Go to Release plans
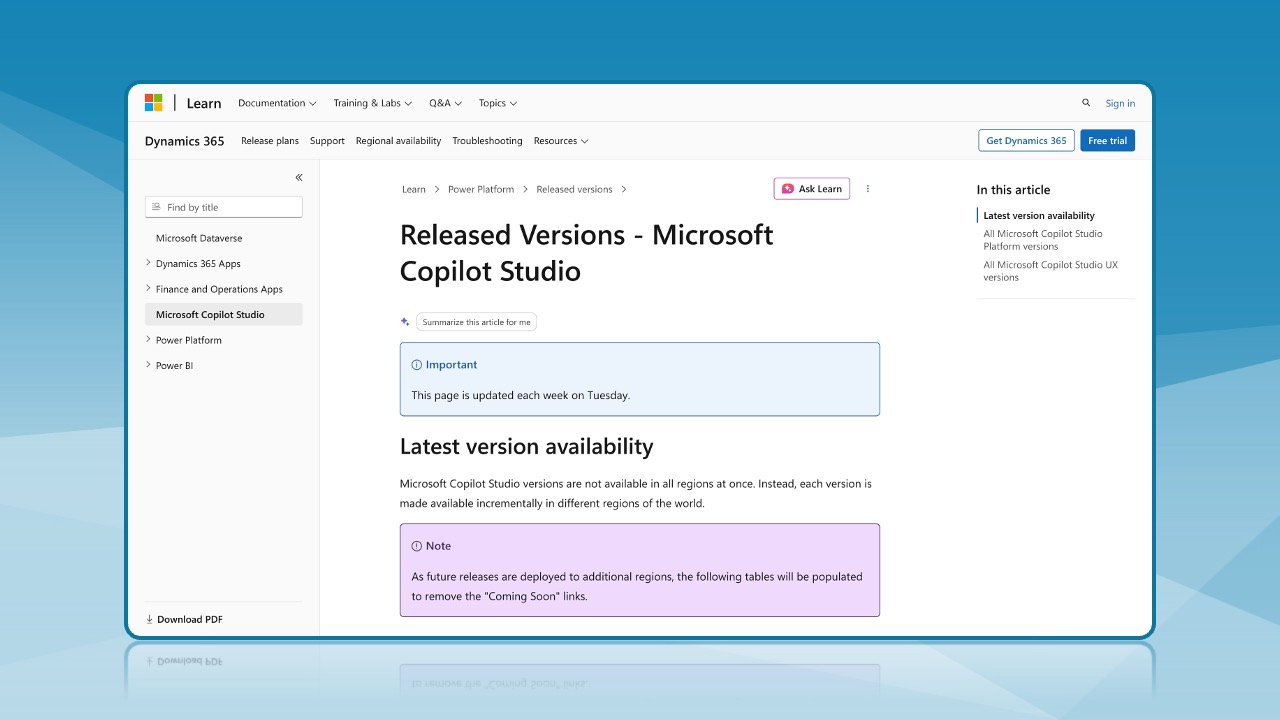Screen dimensions: 1280x720 [270, 141]
